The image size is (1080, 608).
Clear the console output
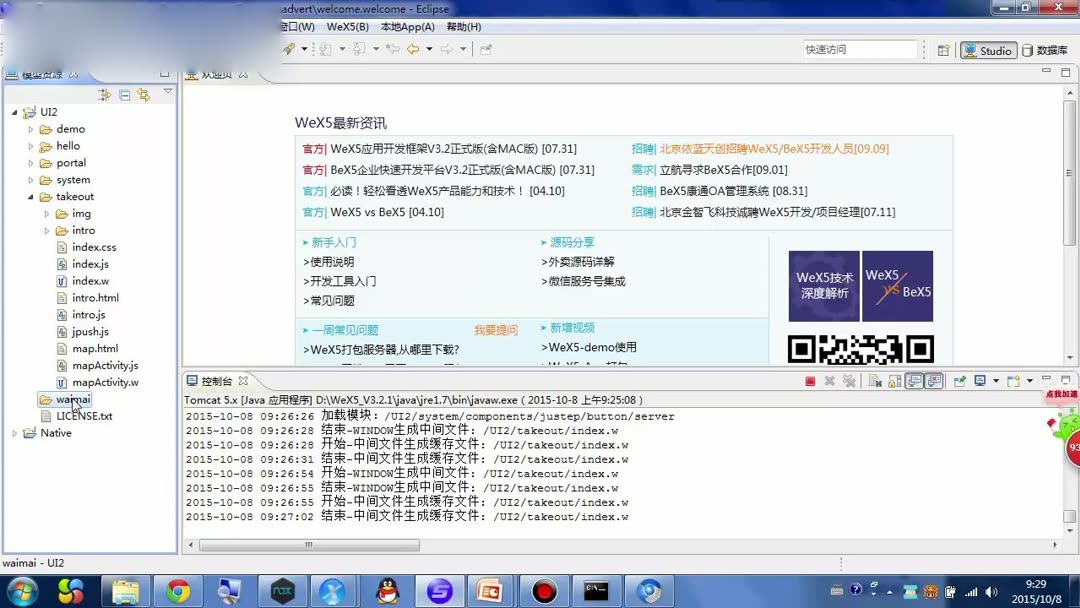tap(873, 381)
